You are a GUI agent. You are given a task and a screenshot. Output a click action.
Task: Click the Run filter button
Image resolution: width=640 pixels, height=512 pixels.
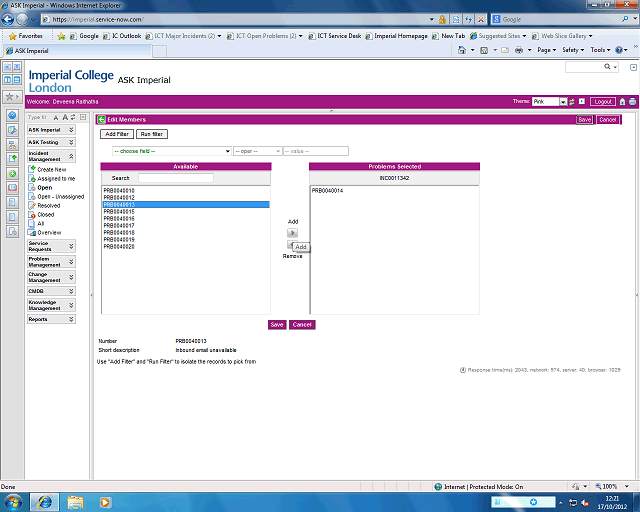click(152, 134)
